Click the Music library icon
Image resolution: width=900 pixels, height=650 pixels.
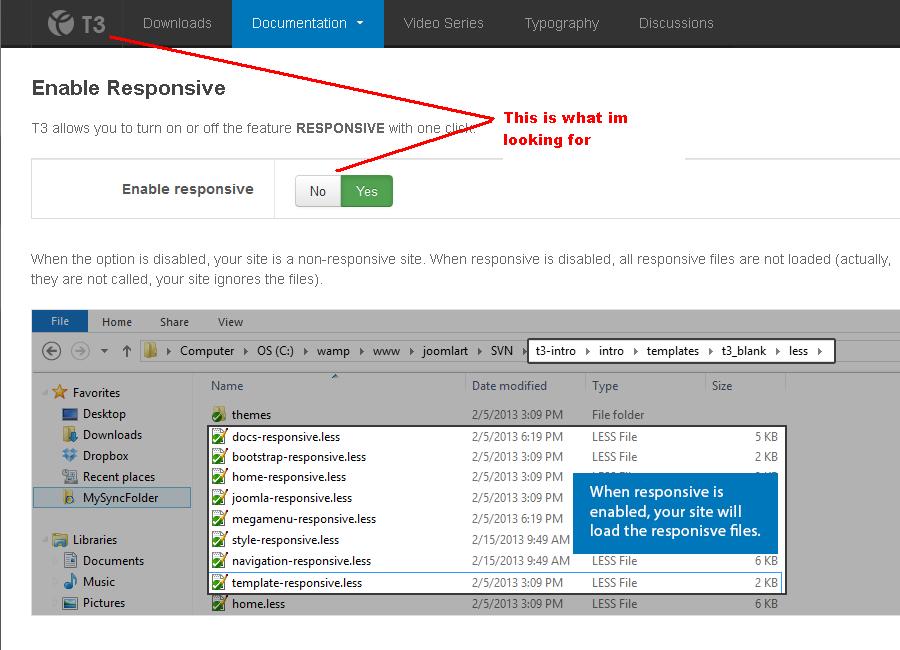coord(70,581)
